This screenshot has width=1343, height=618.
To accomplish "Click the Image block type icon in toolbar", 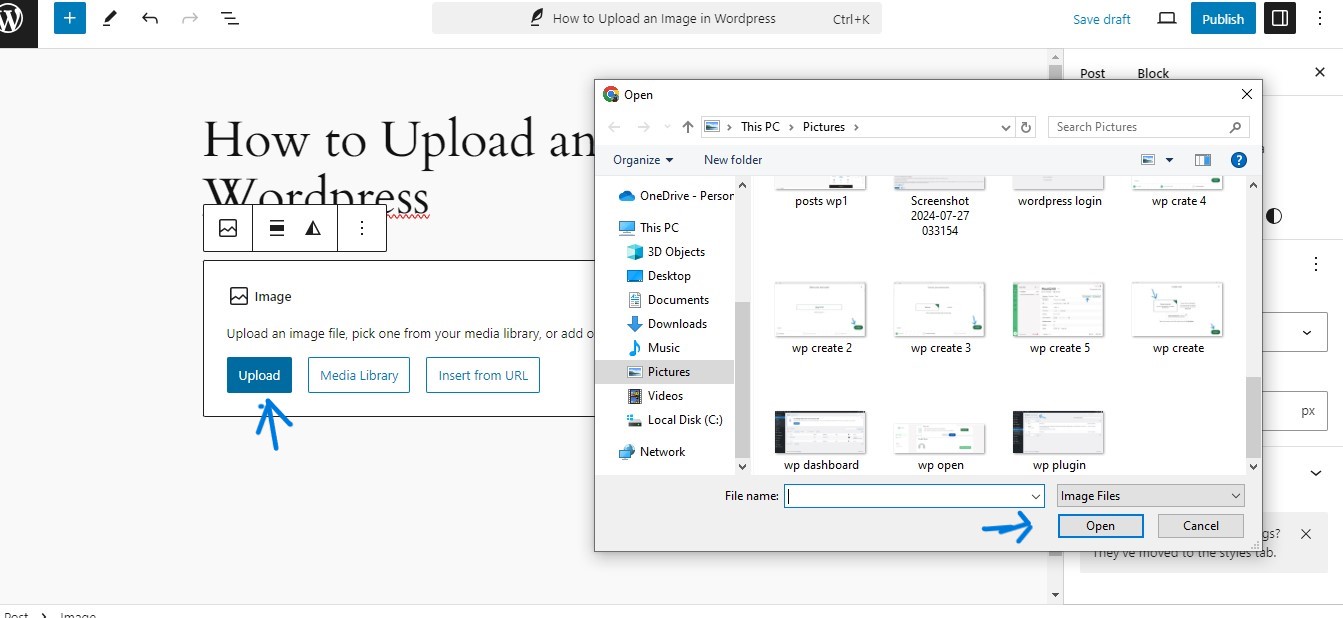I will point(228,228).
